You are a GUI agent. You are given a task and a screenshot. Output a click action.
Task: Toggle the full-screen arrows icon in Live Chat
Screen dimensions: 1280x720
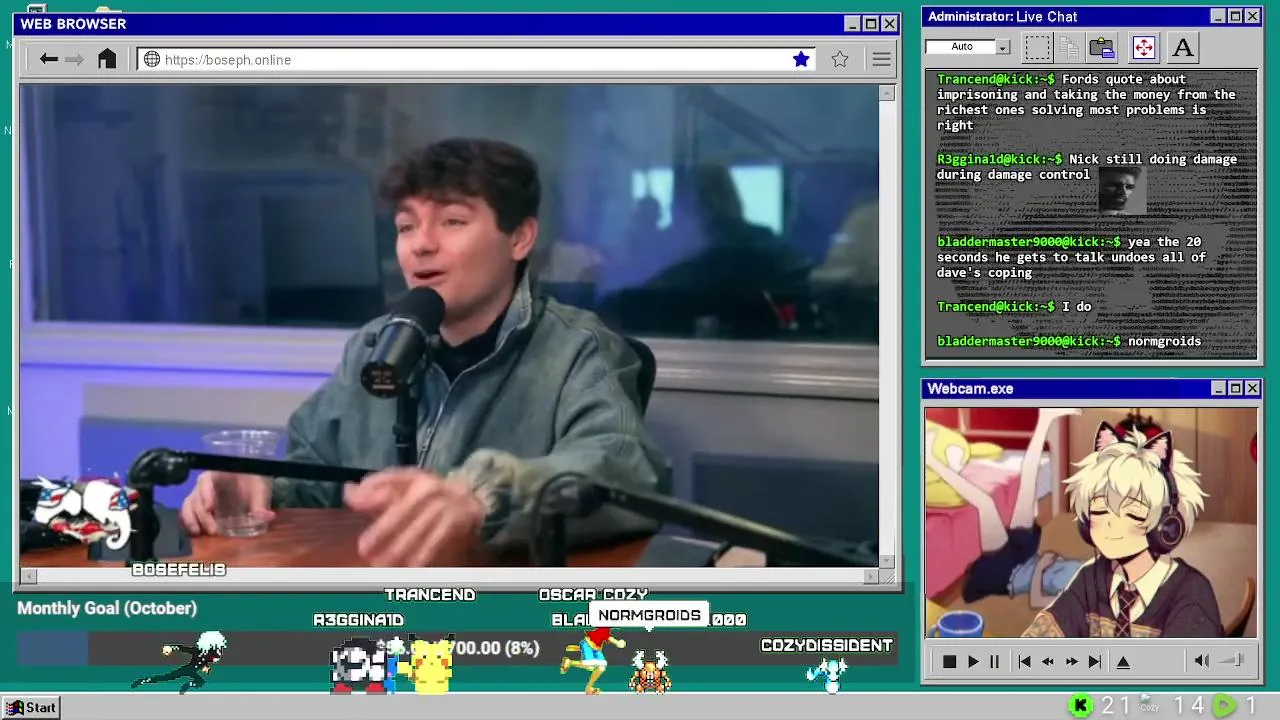click(x=1143, y=47)
